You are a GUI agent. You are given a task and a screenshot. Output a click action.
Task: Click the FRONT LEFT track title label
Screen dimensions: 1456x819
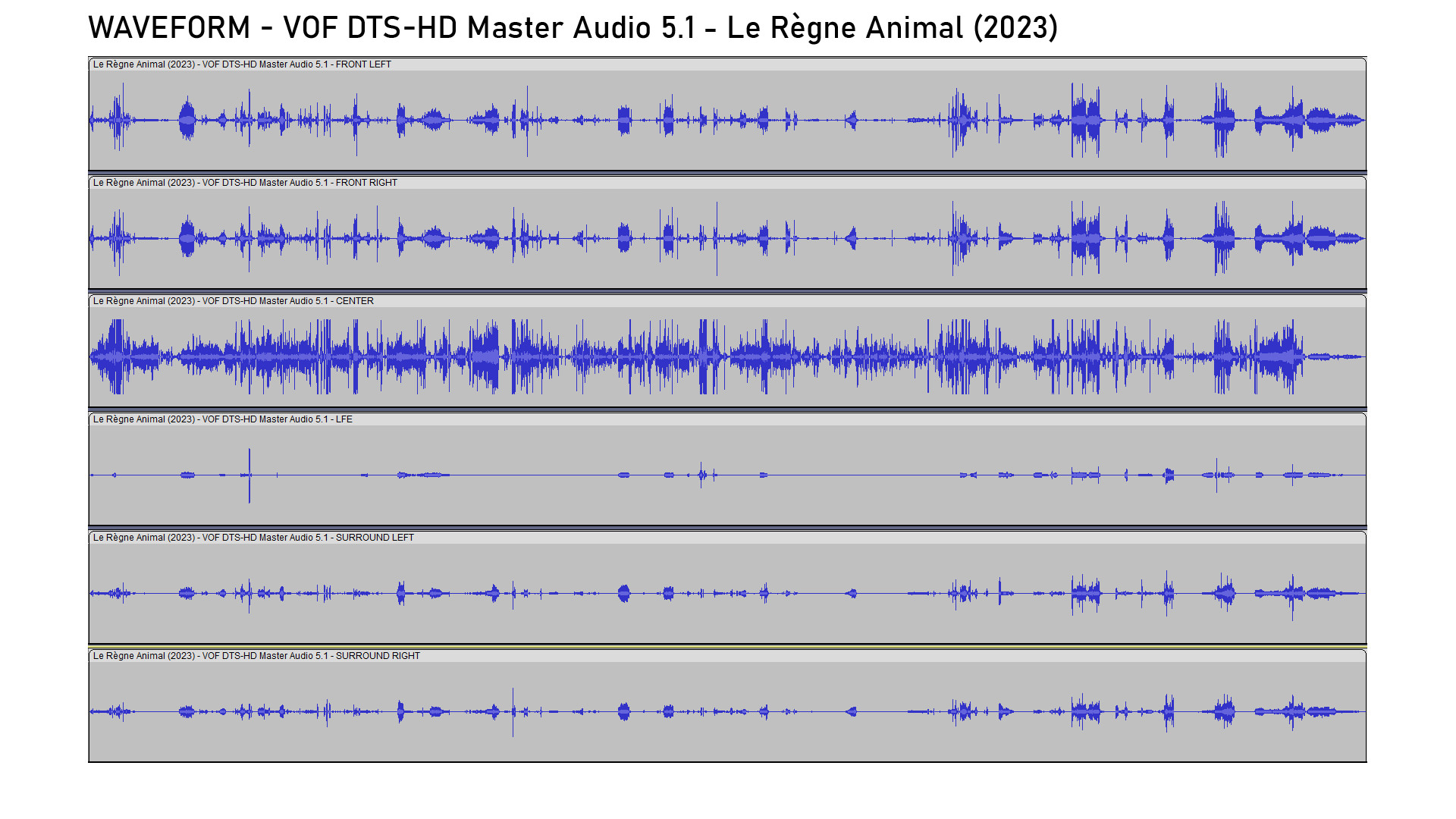[242, 64]
